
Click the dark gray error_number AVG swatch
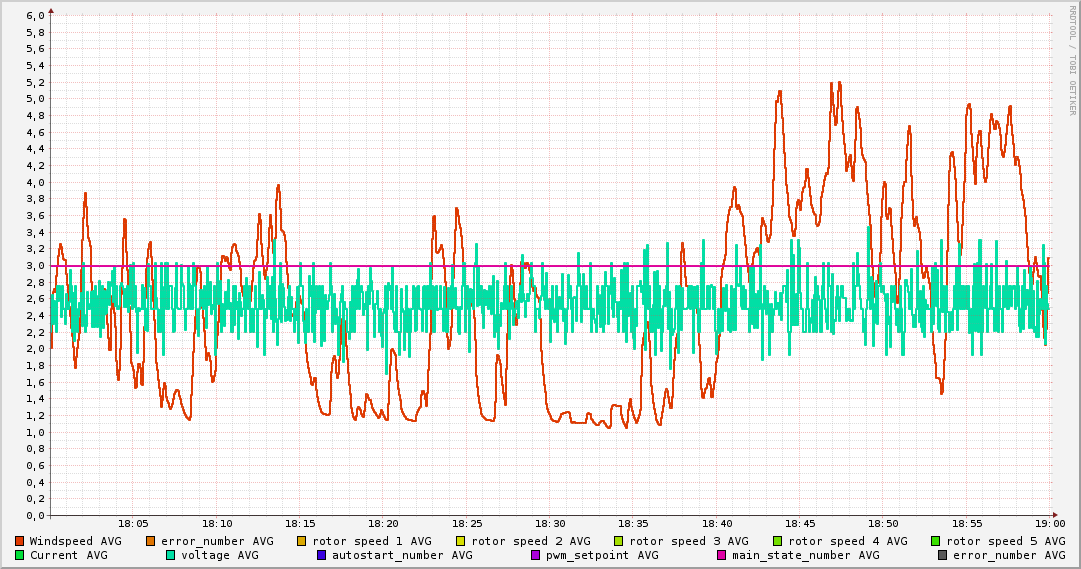point(943,555)
